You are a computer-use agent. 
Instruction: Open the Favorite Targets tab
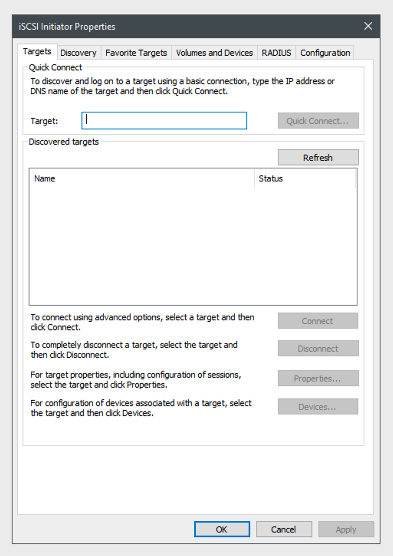[x=136, y=53]
